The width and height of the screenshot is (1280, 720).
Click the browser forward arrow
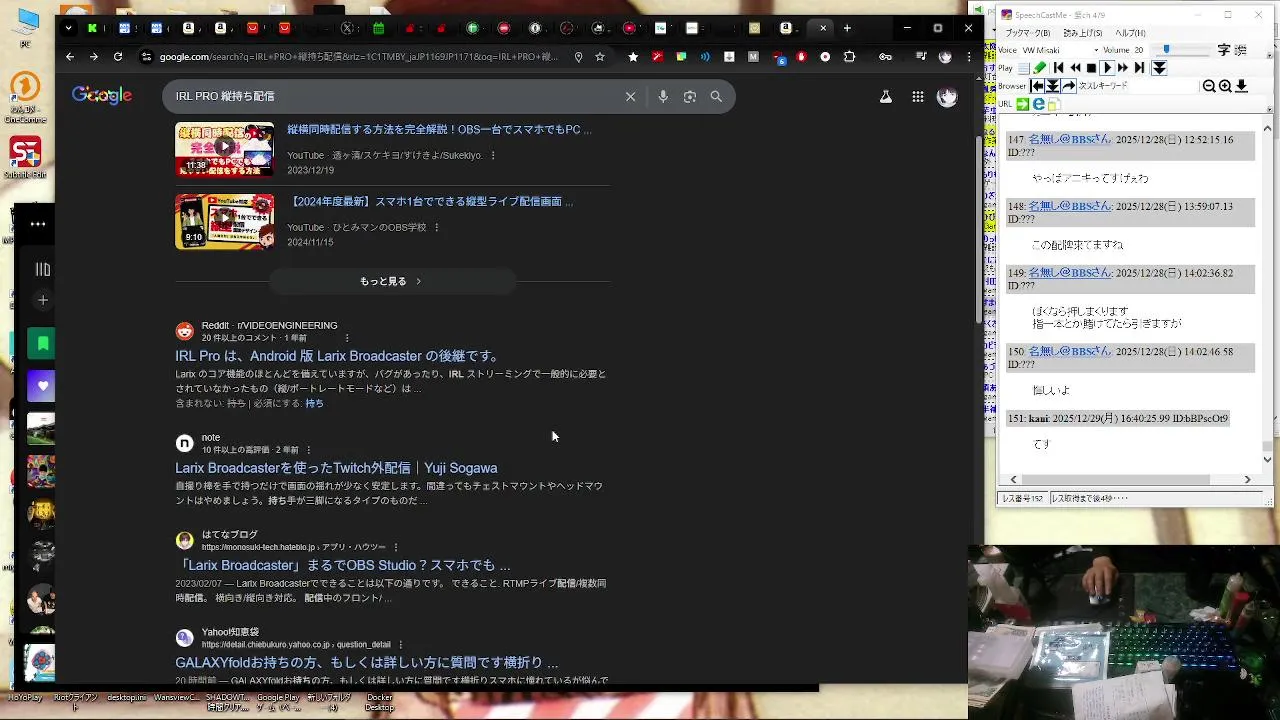[x=94, y=57]
